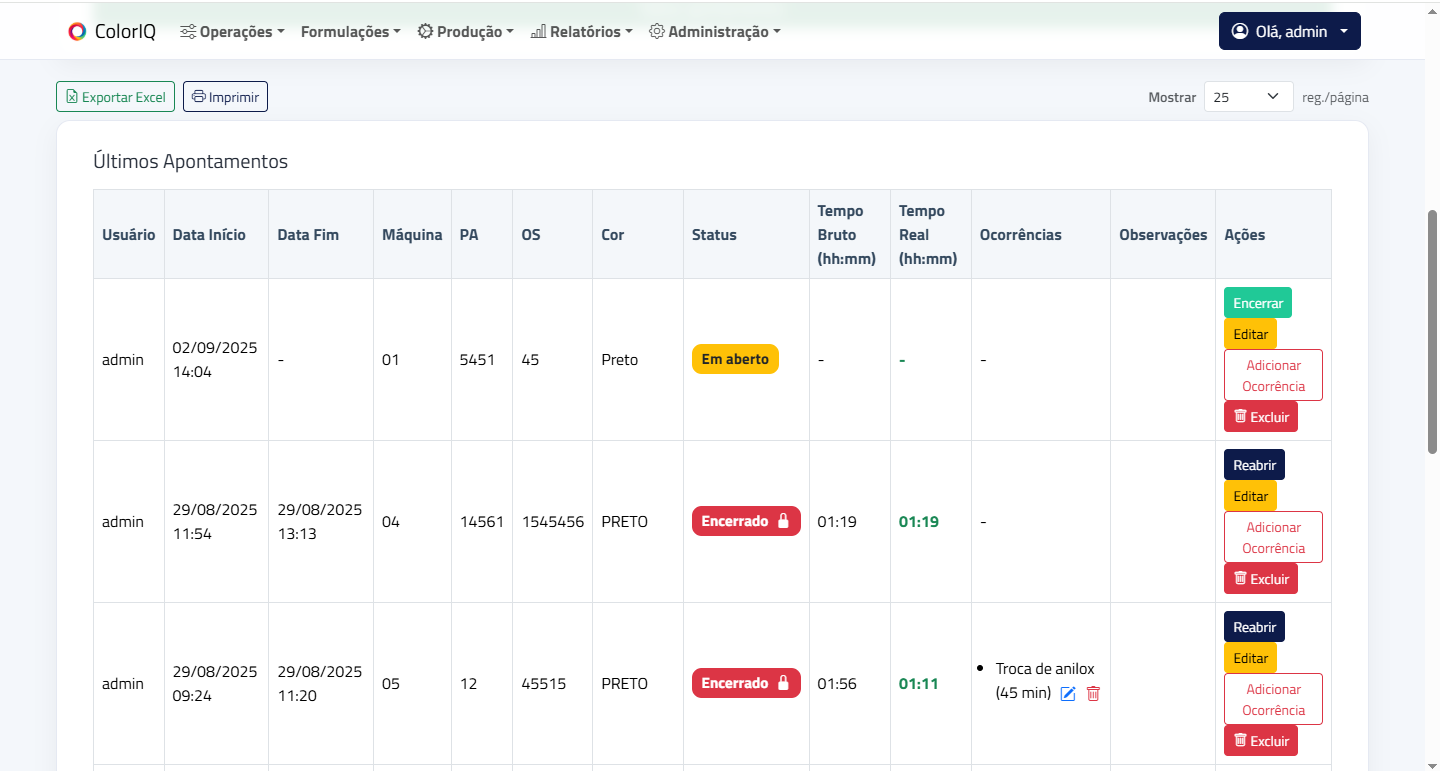Click the PA value 14561

pos(482,522)
